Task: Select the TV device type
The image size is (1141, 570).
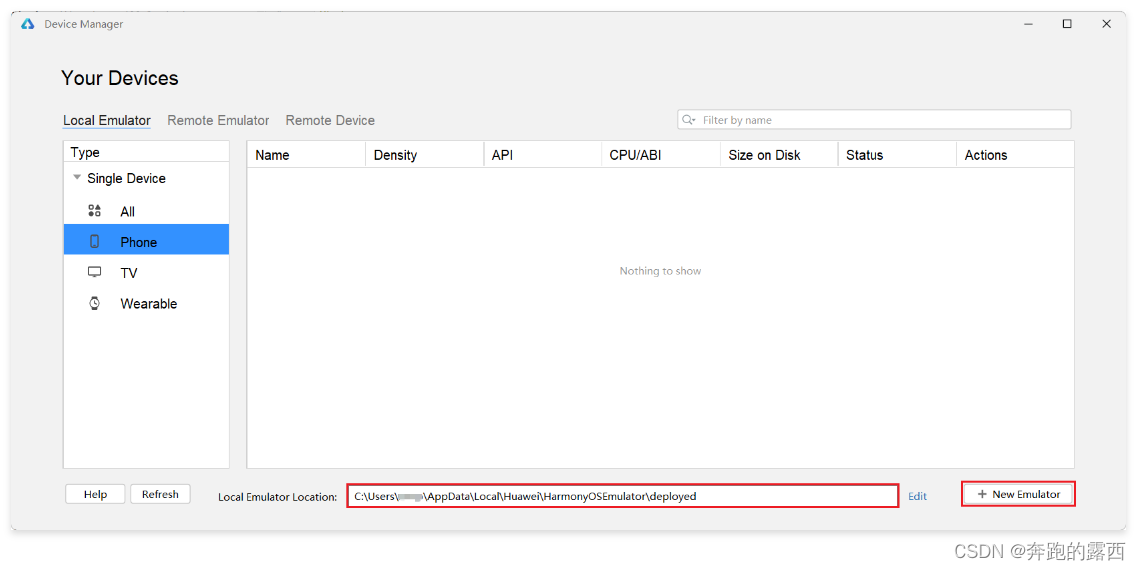Action: [x=146, y=272]
